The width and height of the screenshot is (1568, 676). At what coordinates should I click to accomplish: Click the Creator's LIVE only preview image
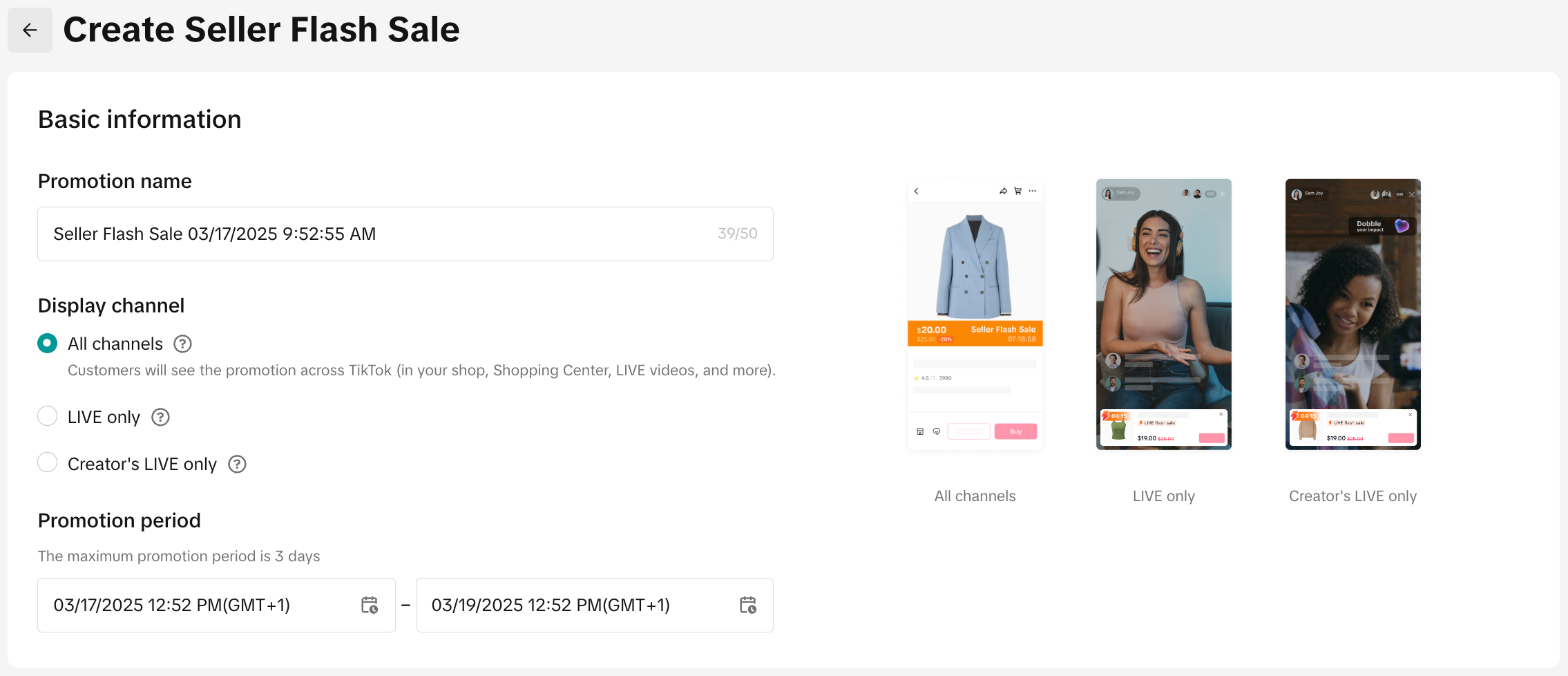coord(1352,314)
